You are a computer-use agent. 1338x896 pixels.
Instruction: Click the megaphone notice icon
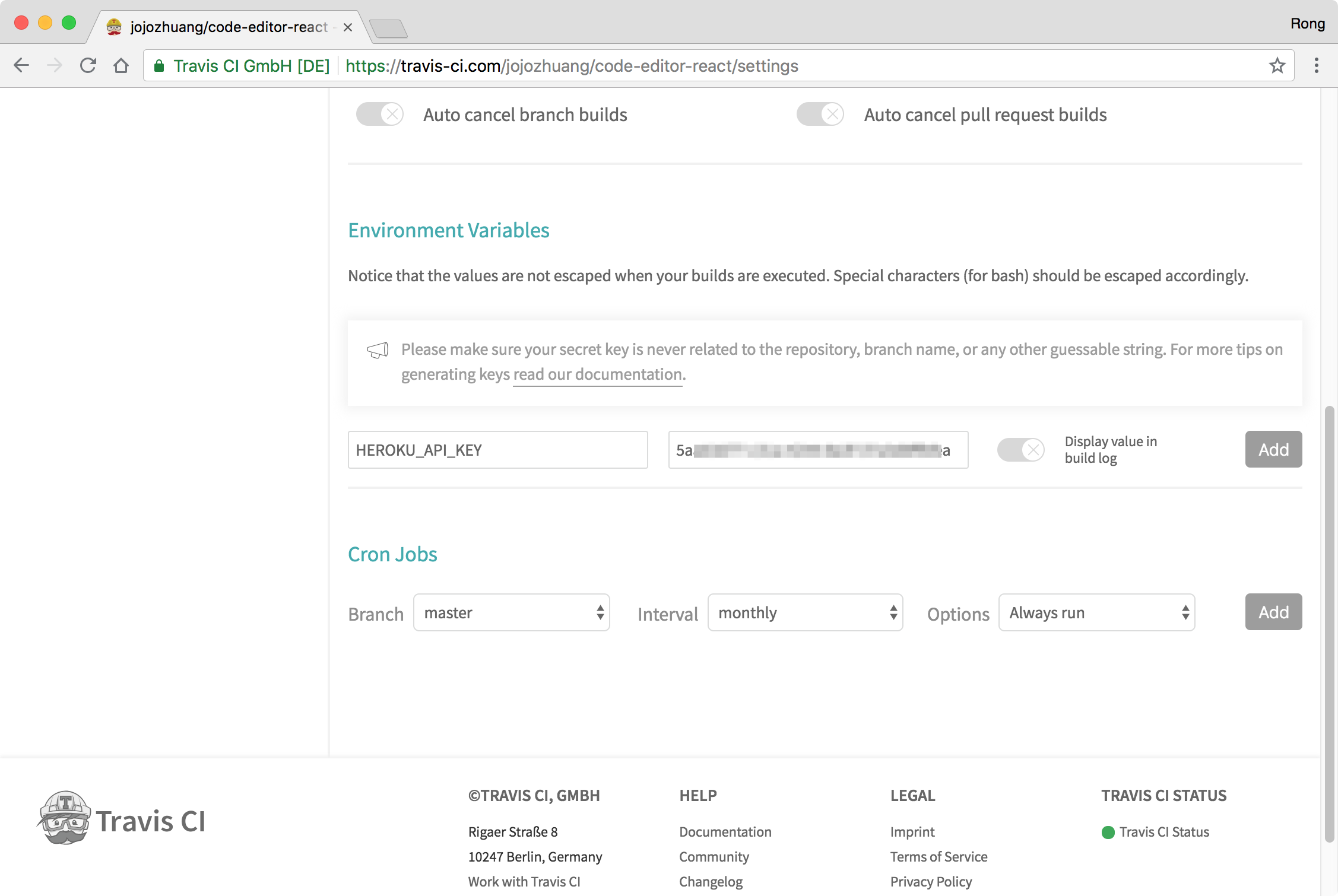378,350
